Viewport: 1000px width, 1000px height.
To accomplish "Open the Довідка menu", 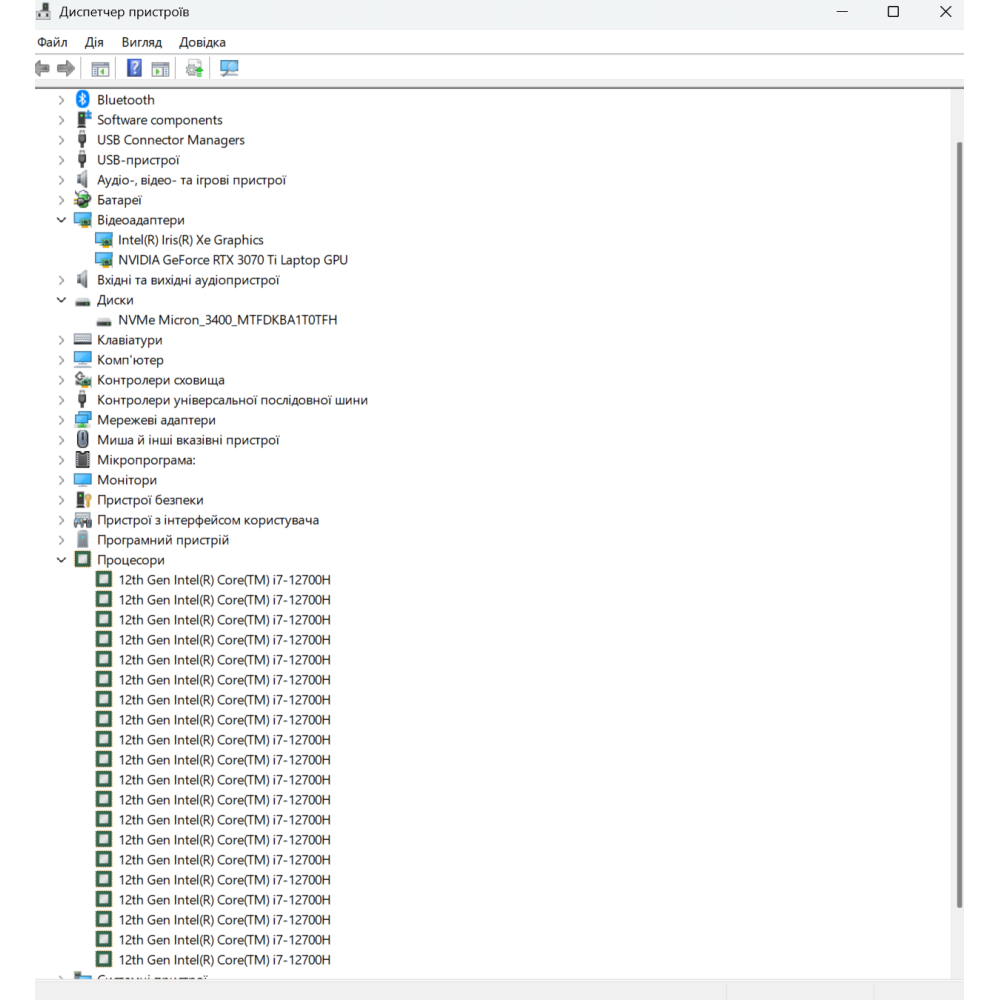I will coord(202,42).
